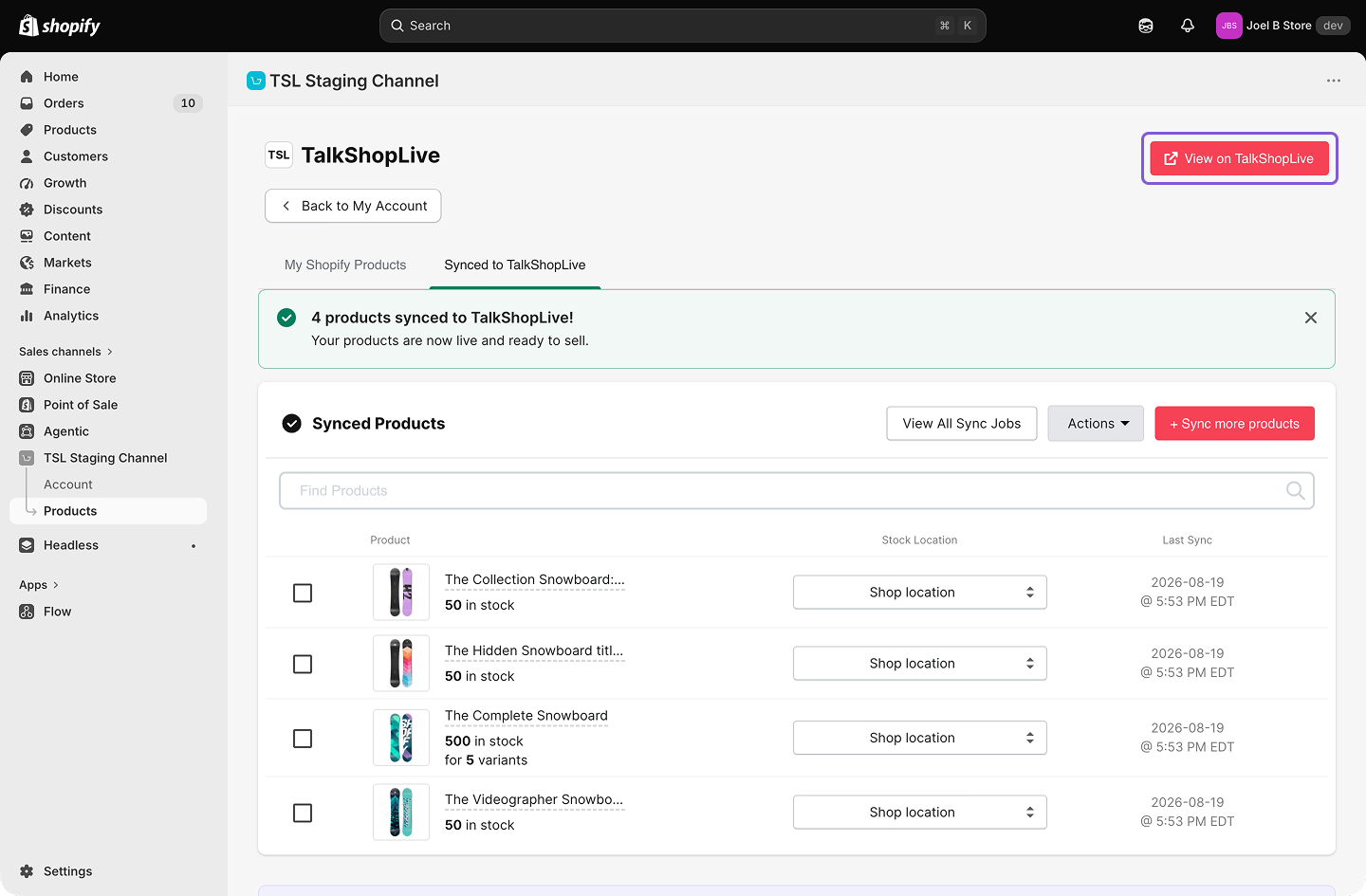Click the Discounts badge icon
Screen dimensions: 1366x896
click(27, 210)
